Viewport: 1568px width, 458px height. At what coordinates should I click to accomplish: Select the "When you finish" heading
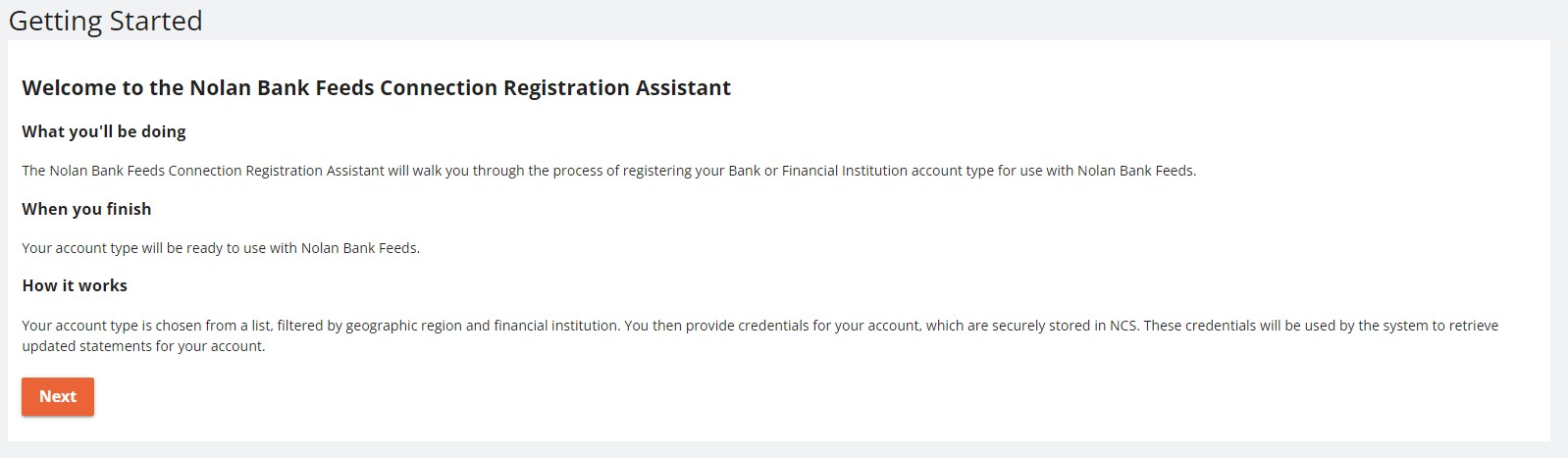(x=86, y=209)
